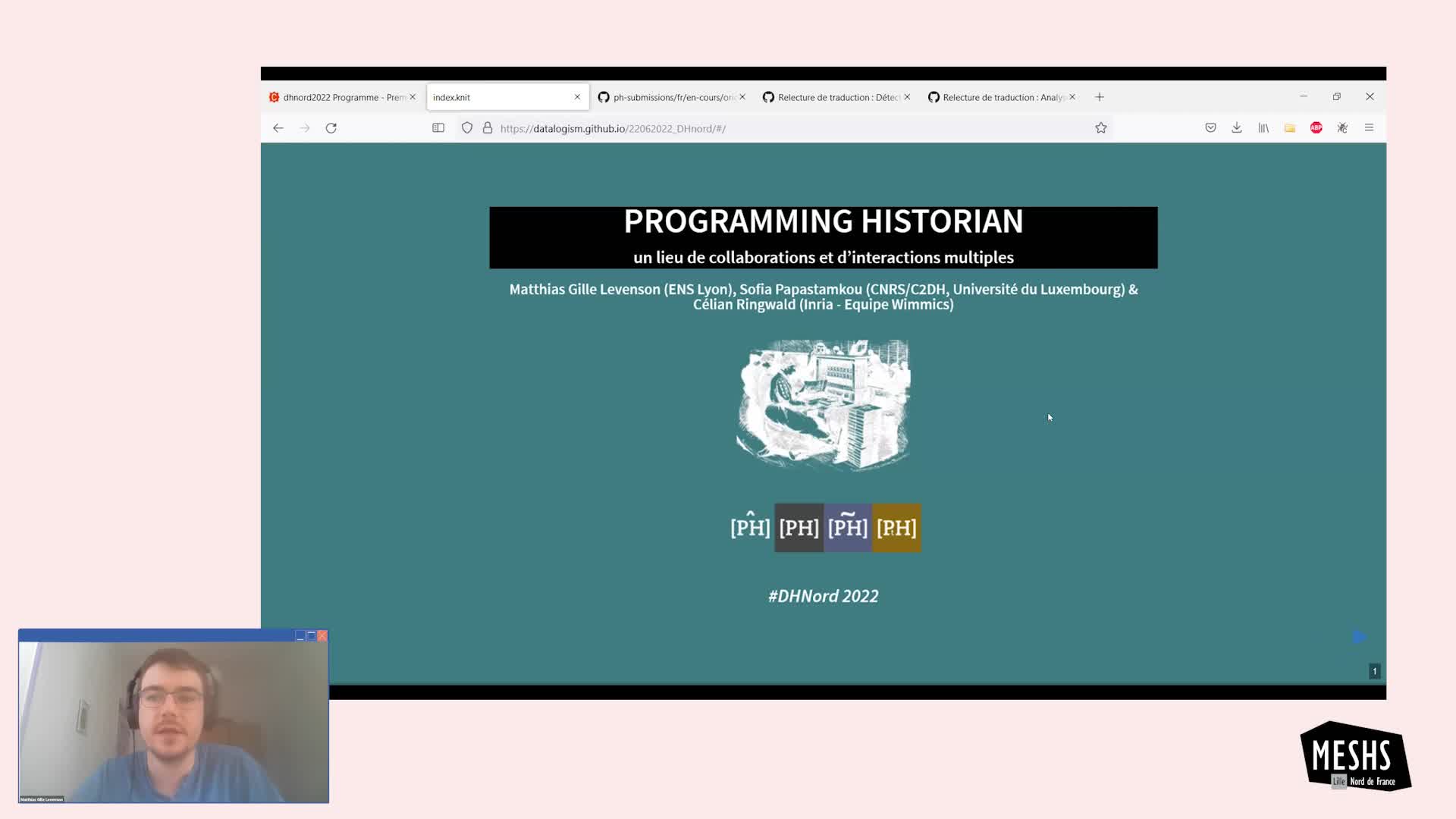Click the slide number 1 indicator
Screen dimensions: 1456x819
[x=1374, y=671]
